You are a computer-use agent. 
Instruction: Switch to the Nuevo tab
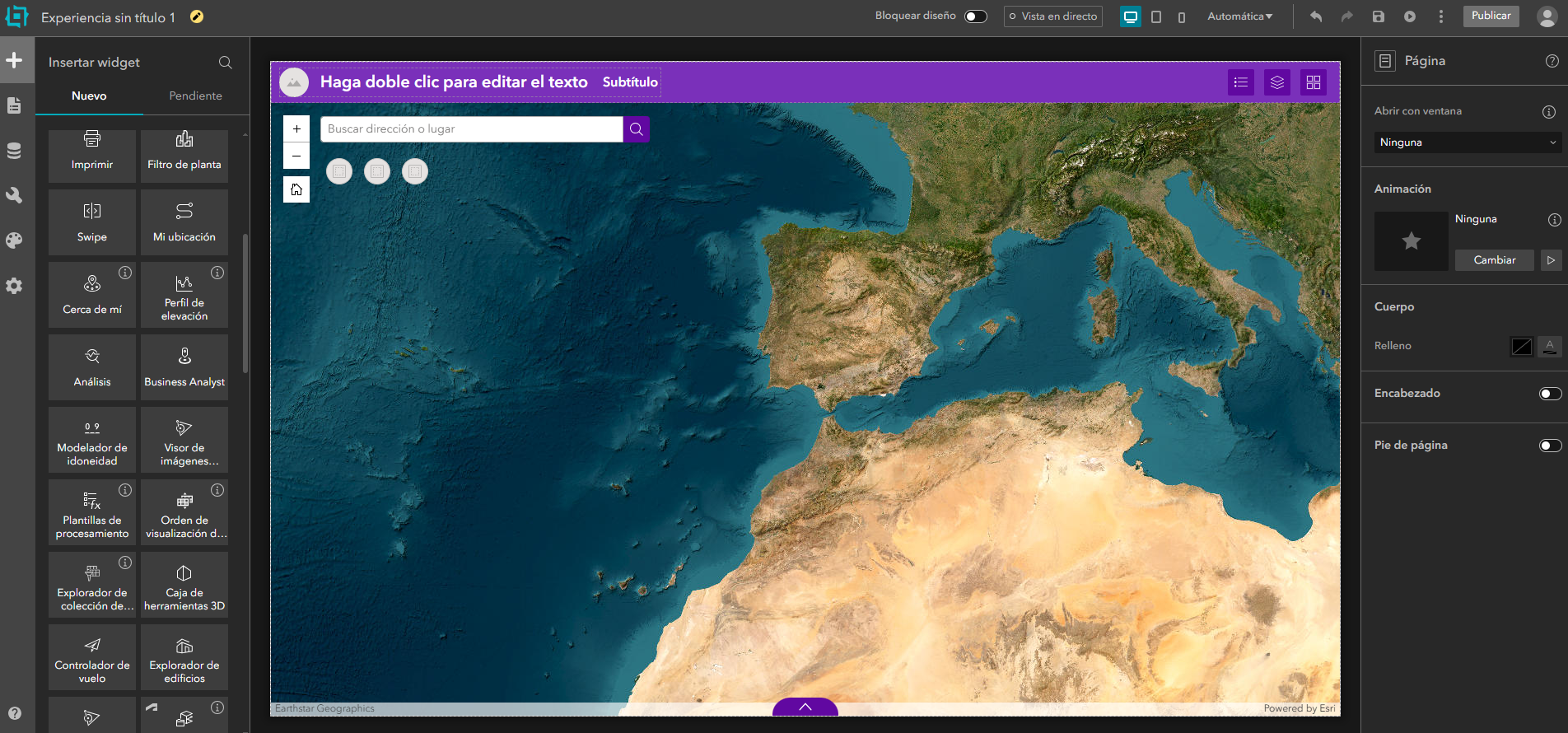(89, 96)
